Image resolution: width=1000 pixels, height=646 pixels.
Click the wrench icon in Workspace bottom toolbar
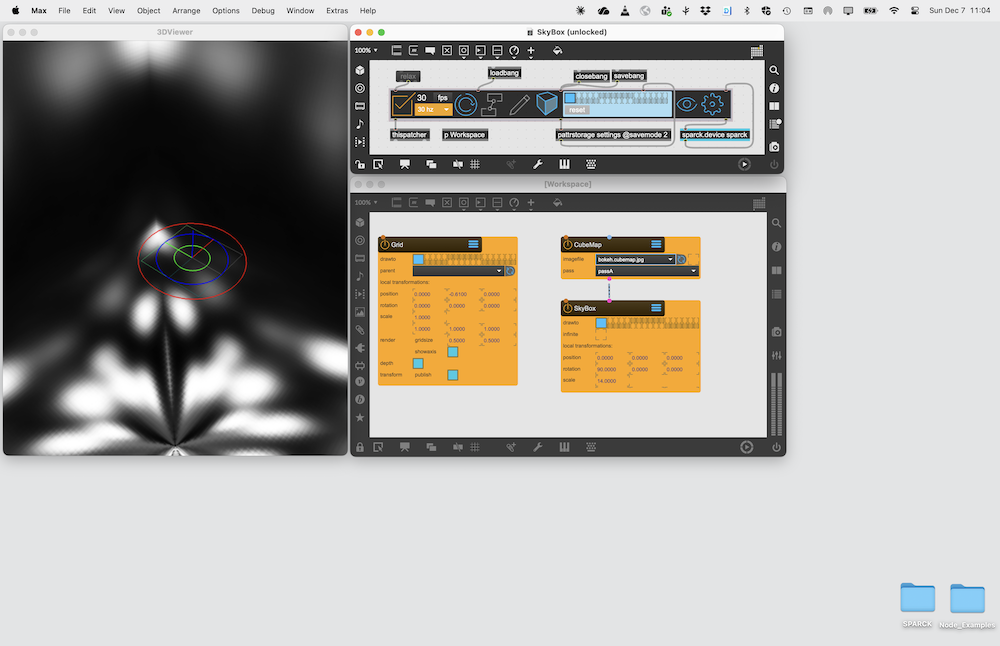click(538, 447)
